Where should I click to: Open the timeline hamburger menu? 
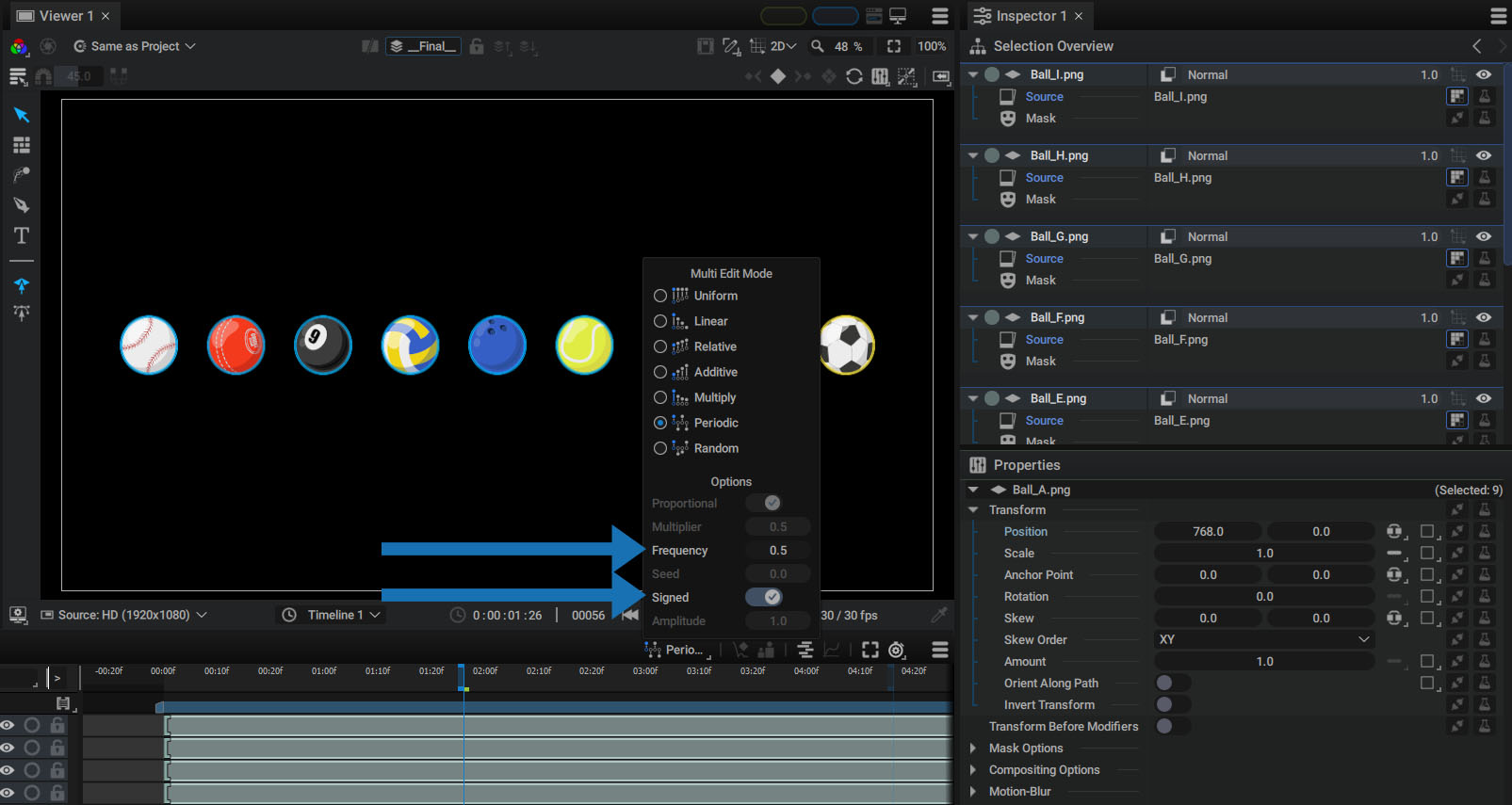coord(940,650)
